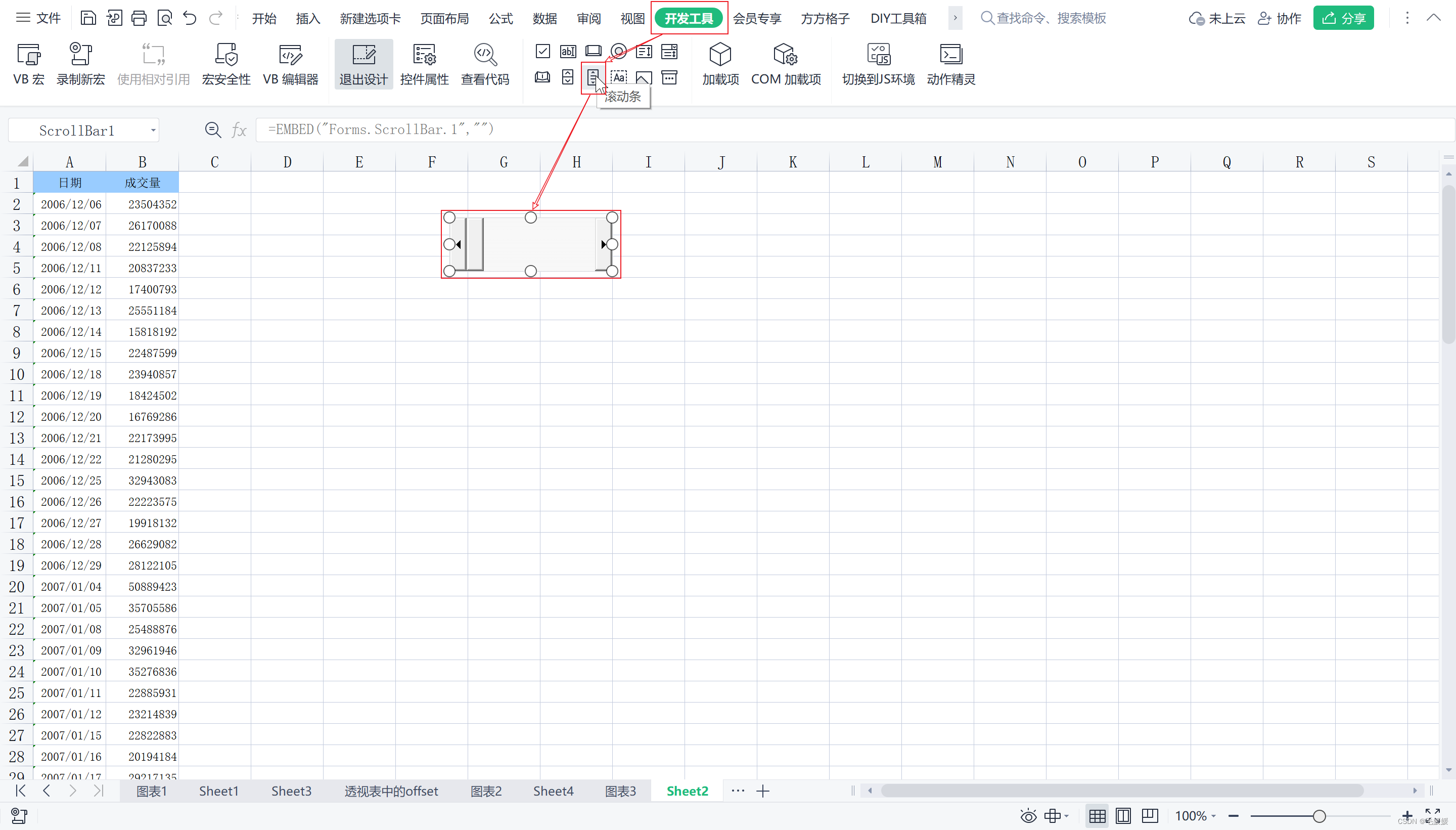Click the save icon in quick toolbar
Image resolution: width=1456 pixels, height=830 pixels.
point(88,18)
